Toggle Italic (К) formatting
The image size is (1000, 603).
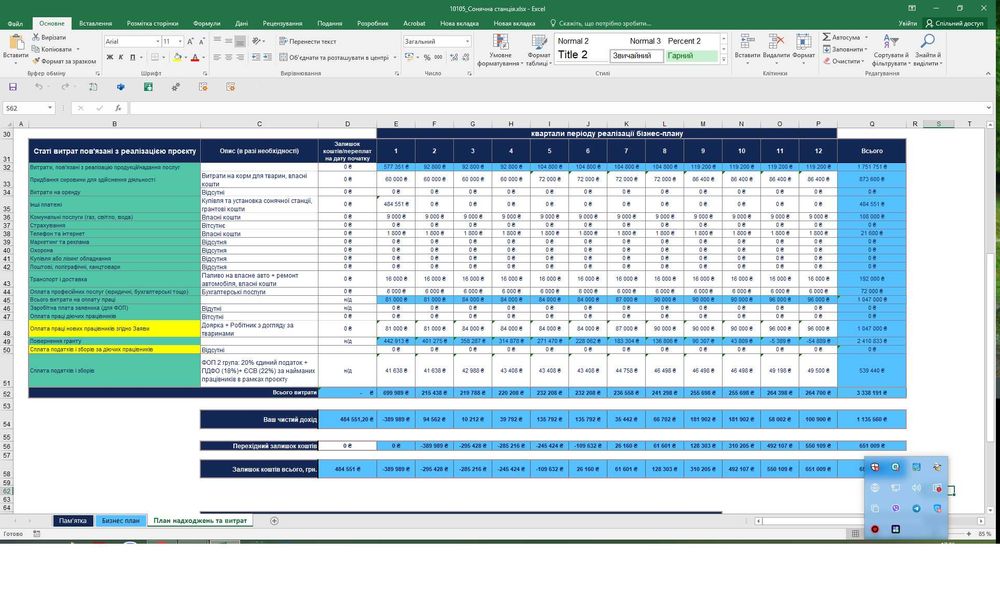[121, 58]
